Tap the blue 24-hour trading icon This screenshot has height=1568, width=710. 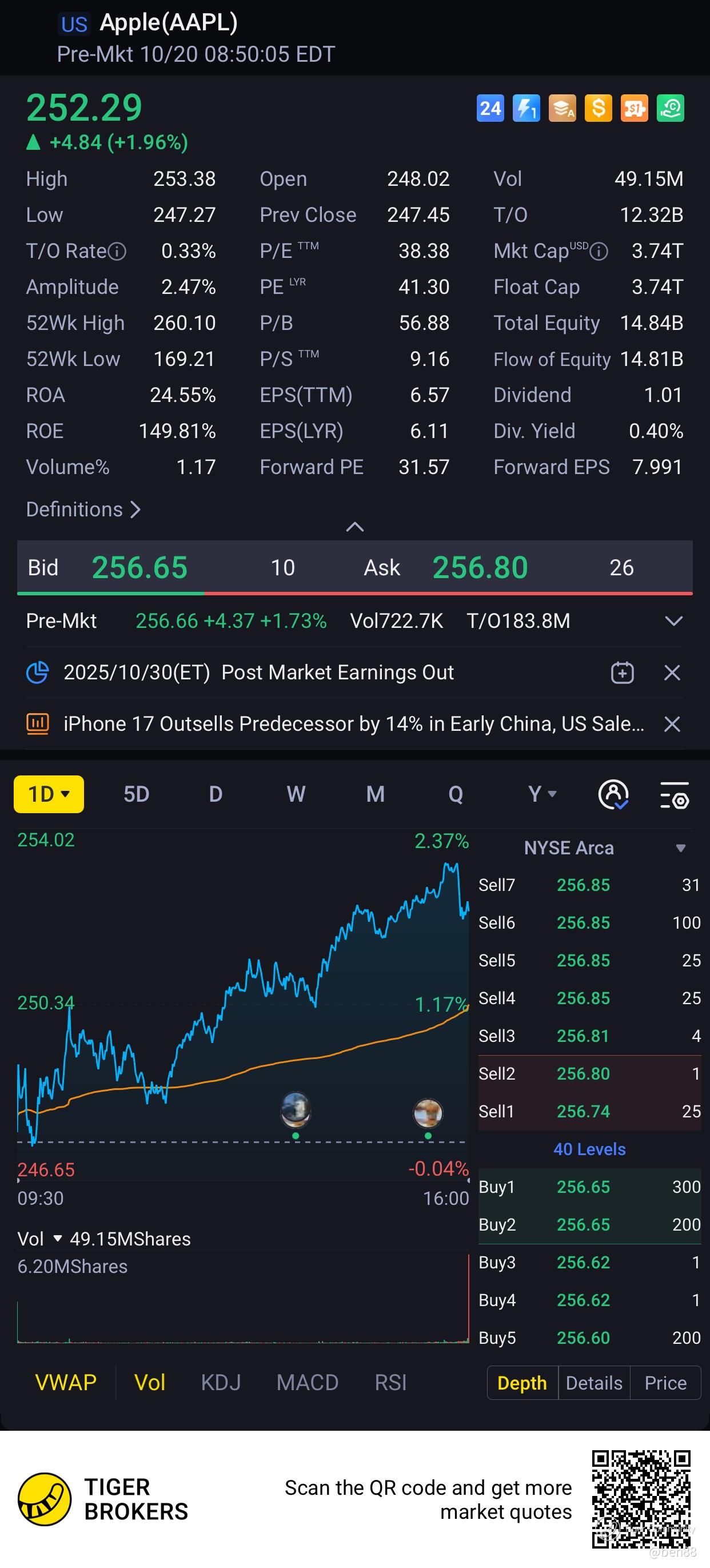[490, 108]
